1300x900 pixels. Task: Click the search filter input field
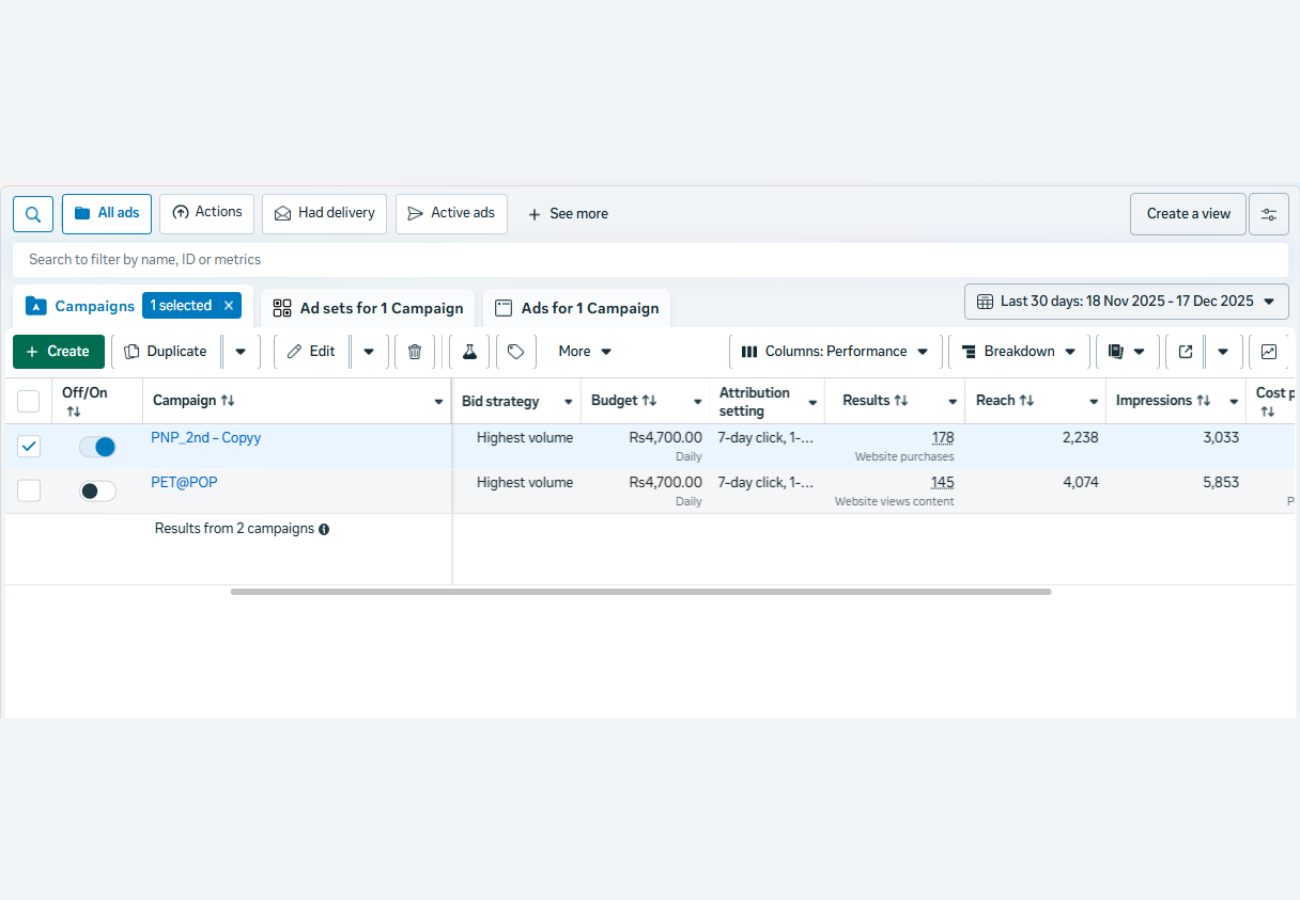650,260
